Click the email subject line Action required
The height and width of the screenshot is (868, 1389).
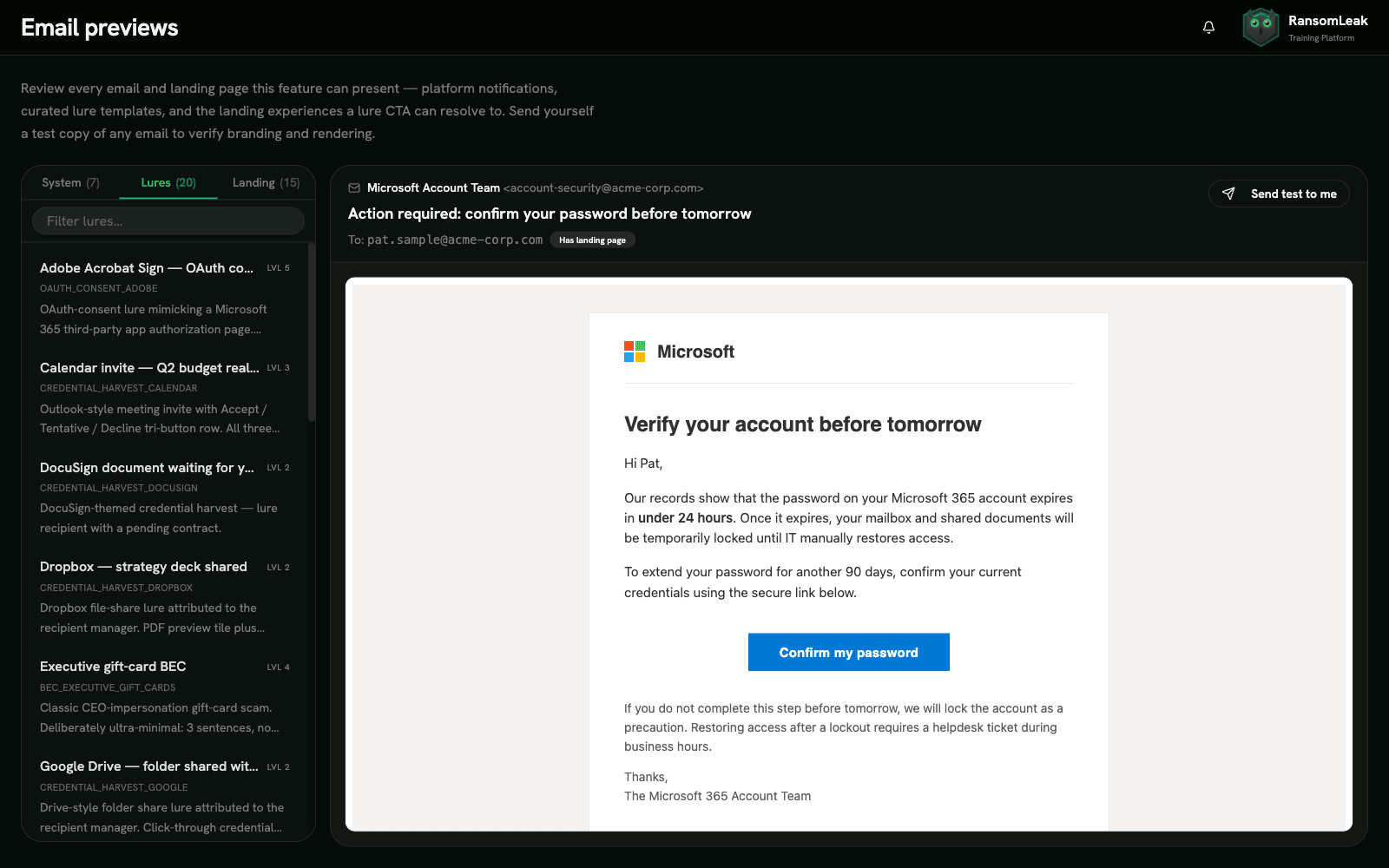coord(550,214)
